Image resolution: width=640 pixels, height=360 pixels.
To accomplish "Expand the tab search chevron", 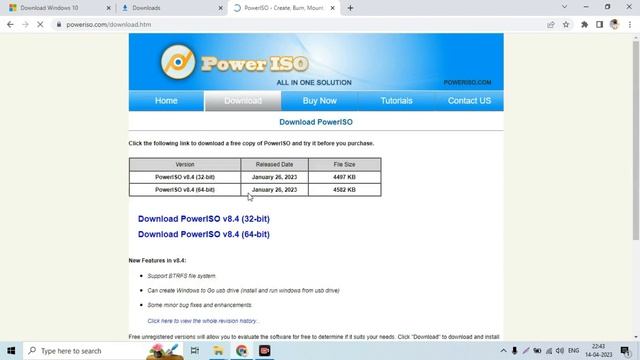I will (x=564, y=7).
